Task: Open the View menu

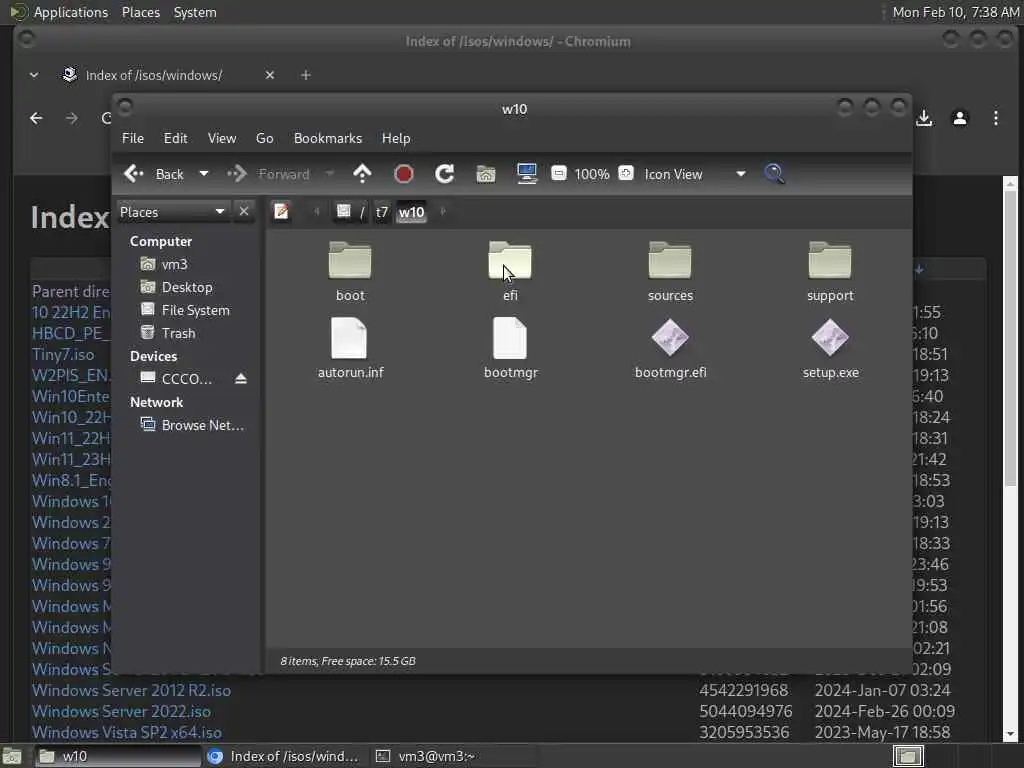Action: coord(222,138)
